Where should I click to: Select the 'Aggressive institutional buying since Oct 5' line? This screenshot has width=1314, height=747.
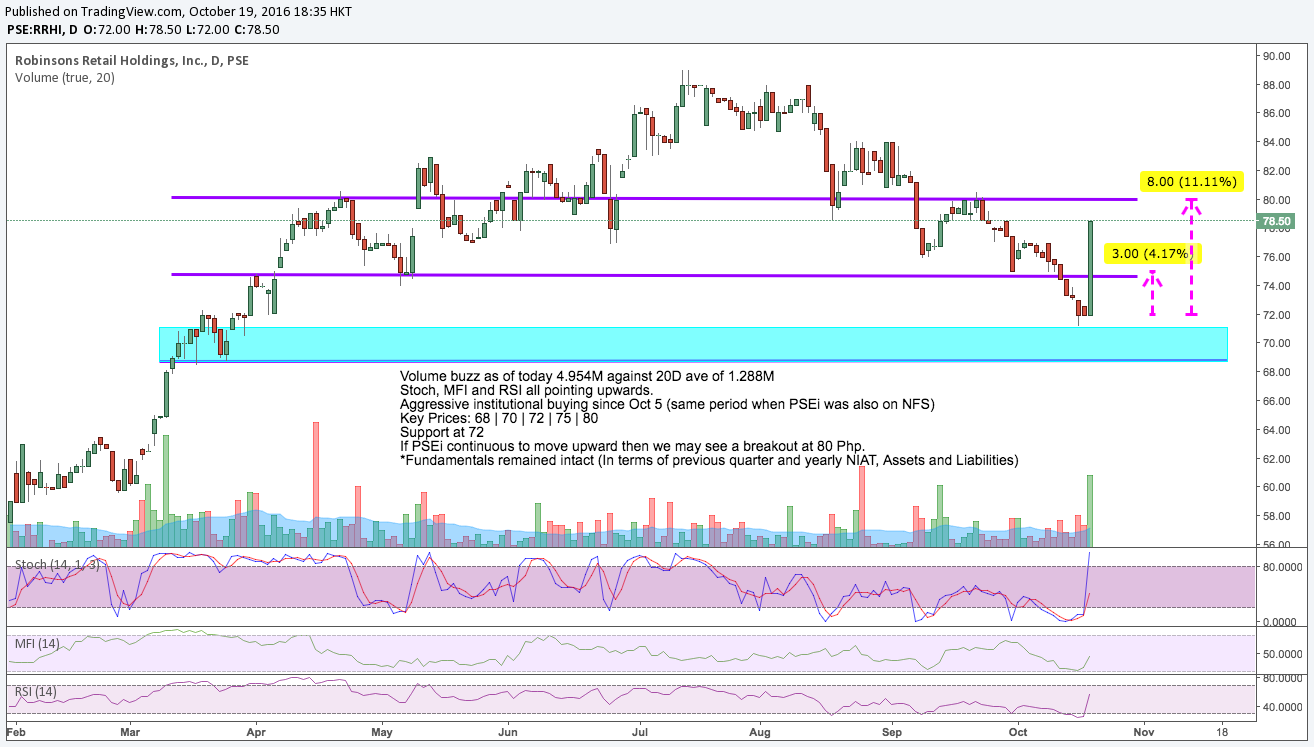[x=666, y=404]
